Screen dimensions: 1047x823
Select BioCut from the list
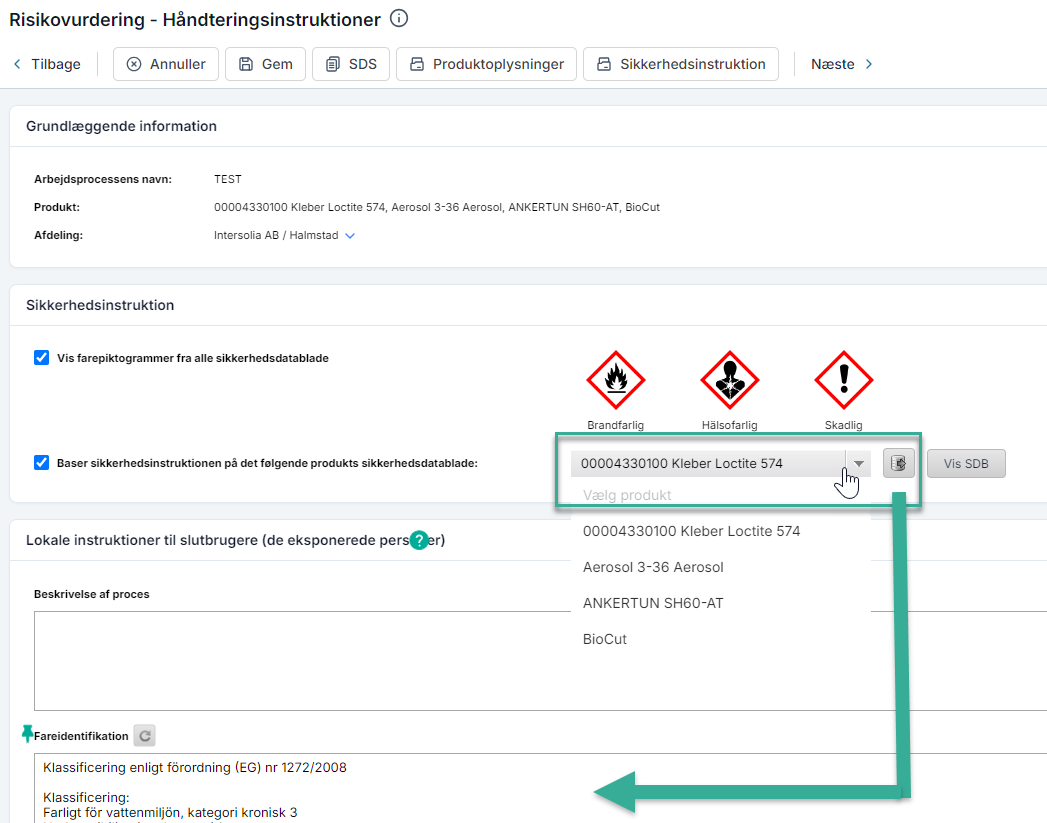(721, 639)
